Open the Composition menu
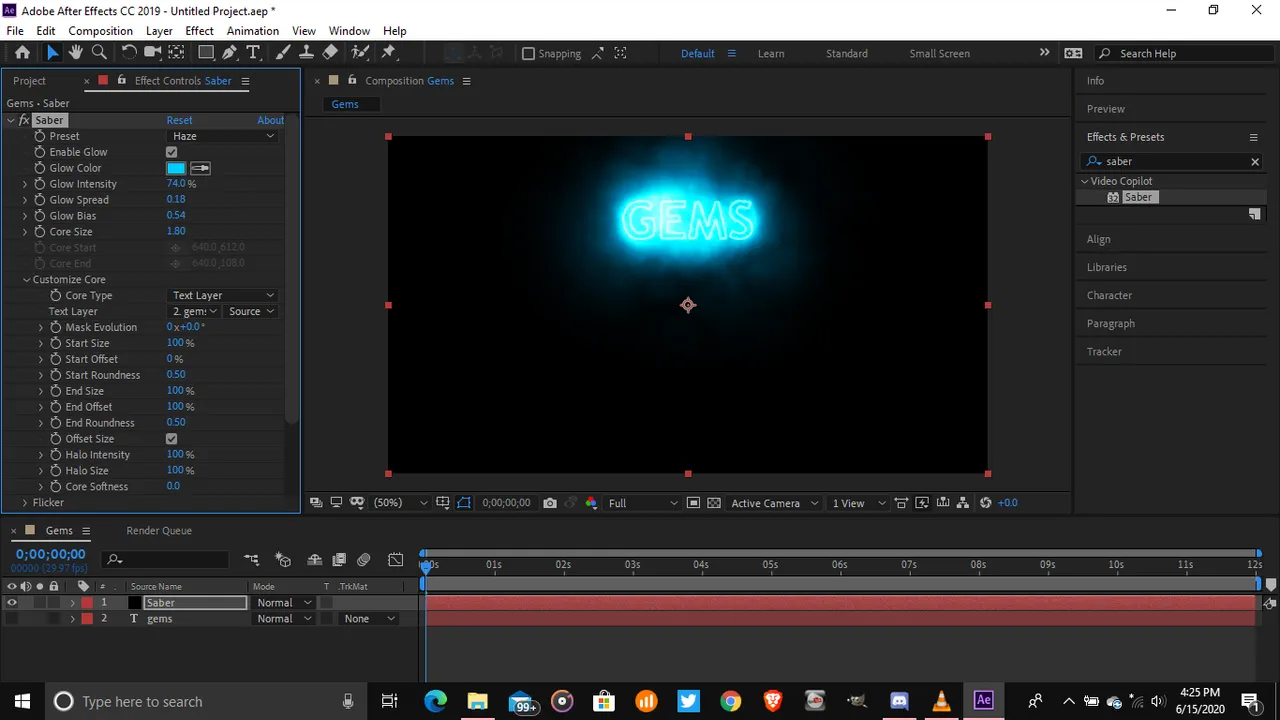 pyautogui.click(x=100, y=31)
